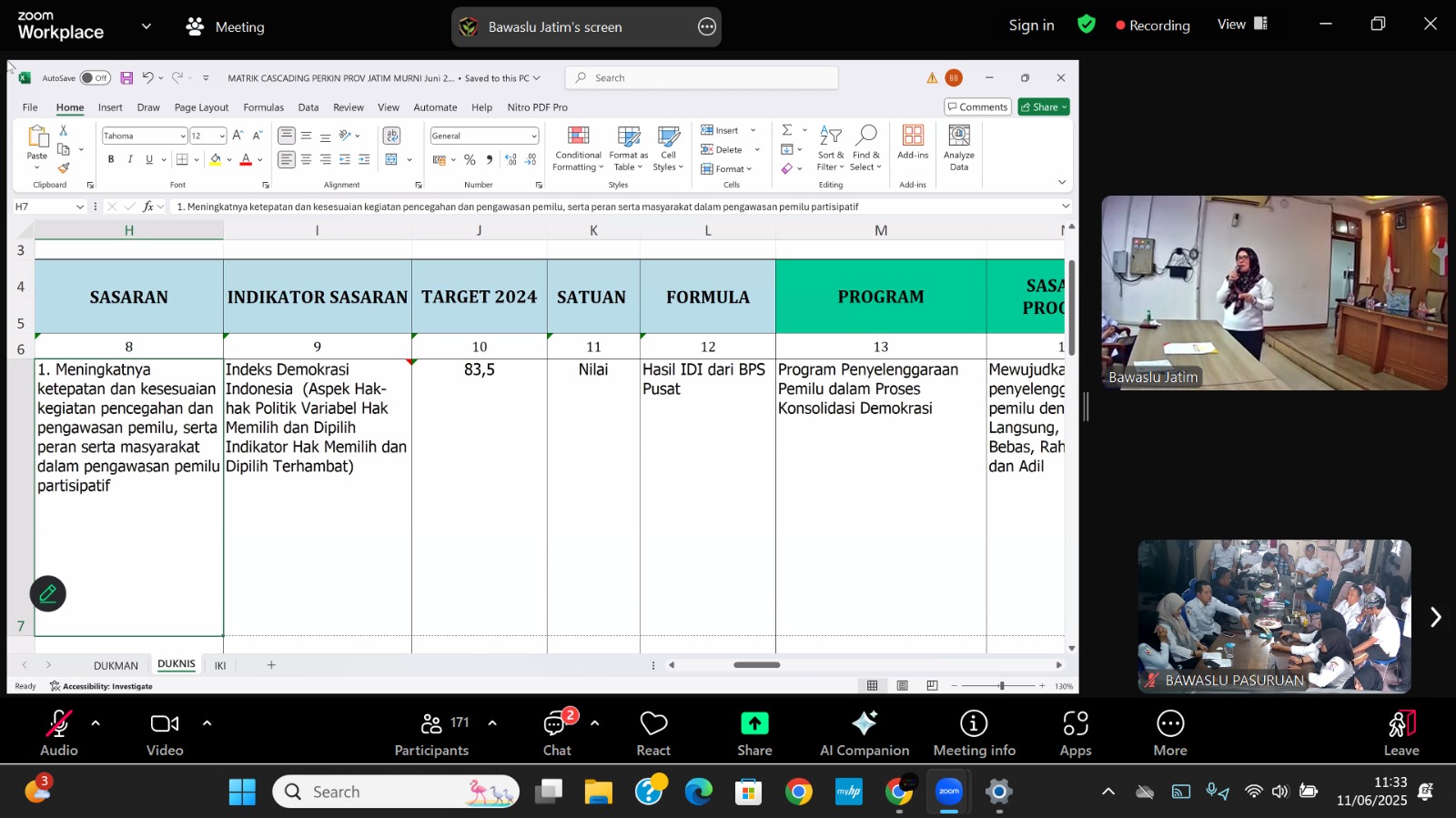The height and width of the screenshot is (818, 1456).
Task: Select the BAWASLU PASURUAN video thumbnail
Action: [x=1274, y=616]
